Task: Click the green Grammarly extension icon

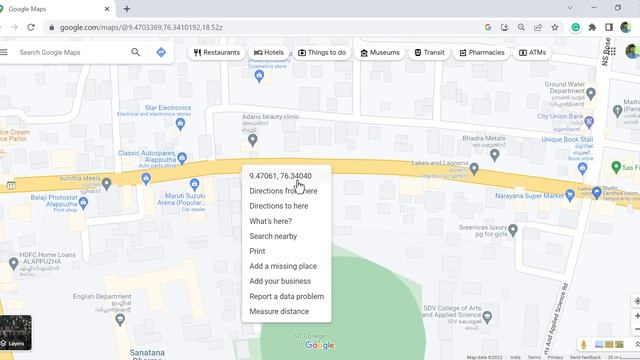Action: tap(576, 27)
